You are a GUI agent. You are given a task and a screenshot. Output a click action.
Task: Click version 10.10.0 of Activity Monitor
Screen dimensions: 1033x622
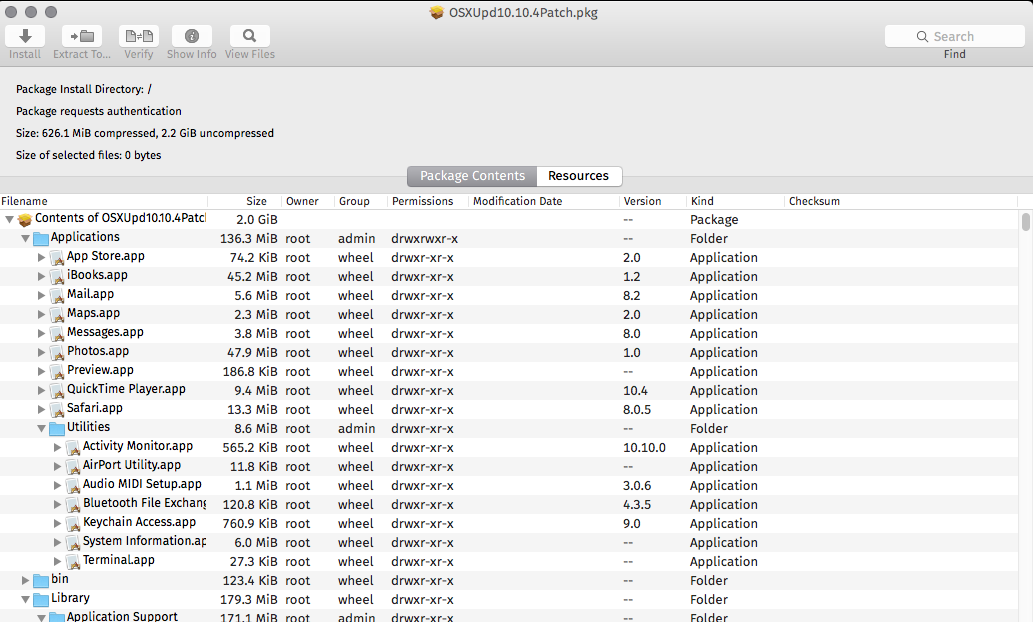pyautogui.click(x=644, y=448)
